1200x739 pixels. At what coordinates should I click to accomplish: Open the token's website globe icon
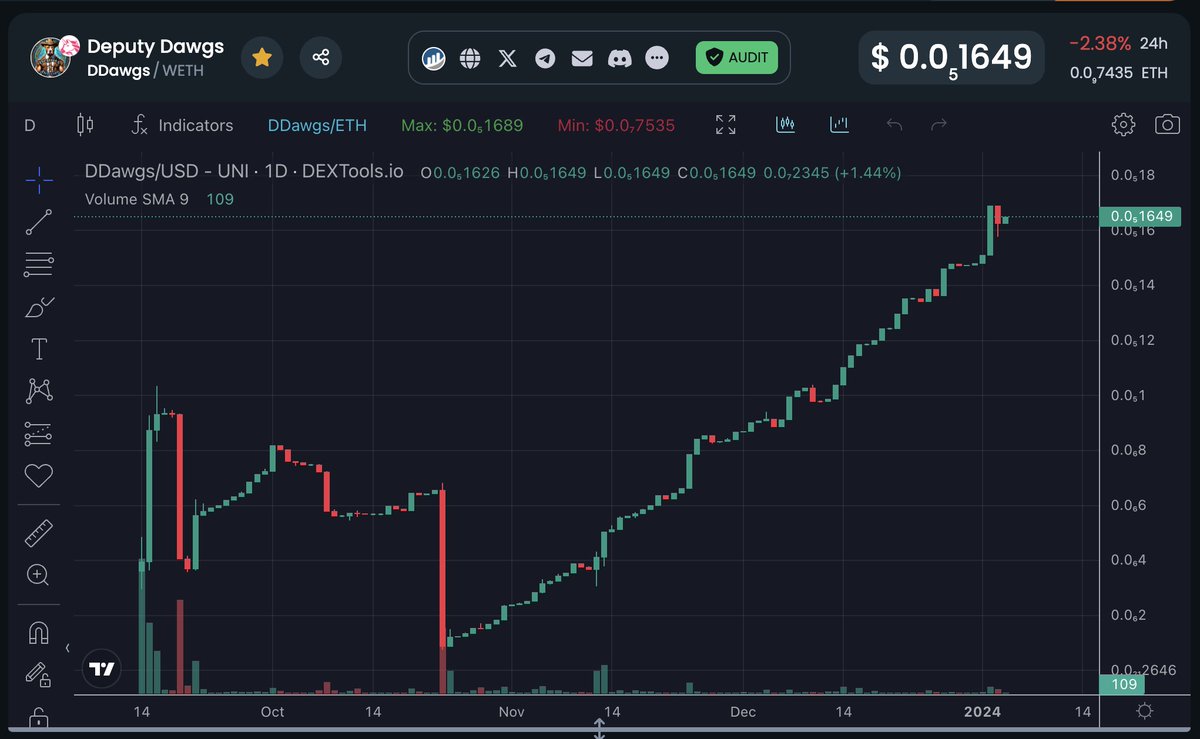tap(470, 58)
